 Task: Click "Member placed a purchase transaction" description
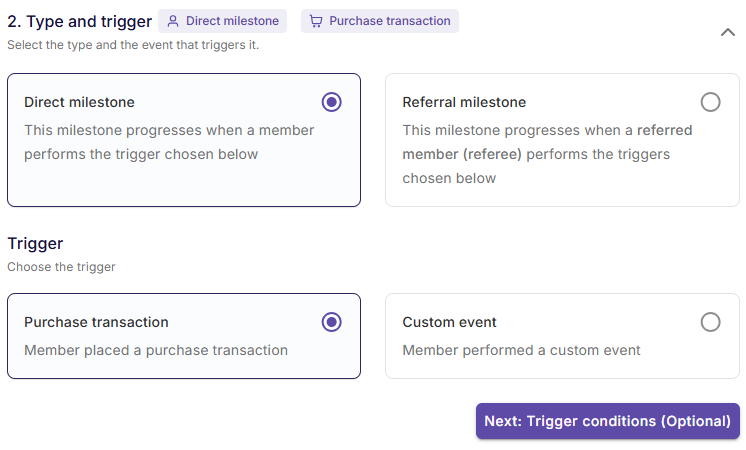tap(156, 350)
